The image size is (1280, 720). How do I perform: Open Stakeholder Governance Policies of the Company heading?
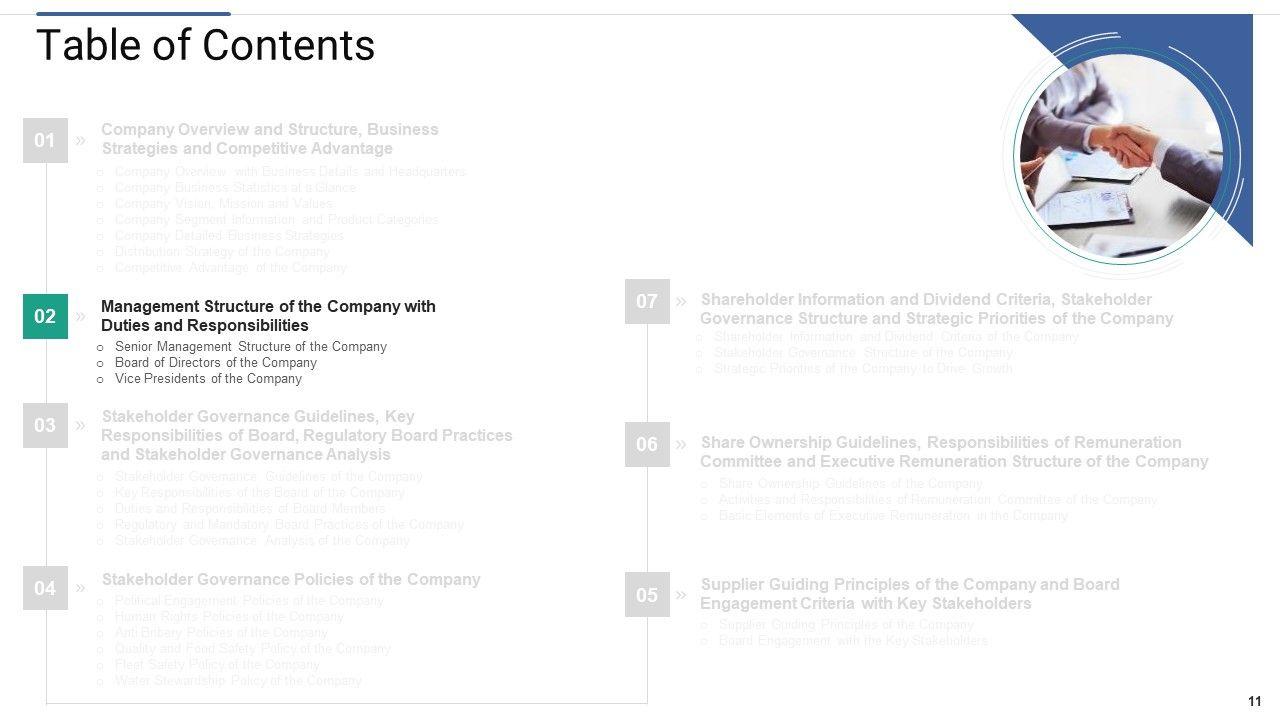(x=291, y=580)
